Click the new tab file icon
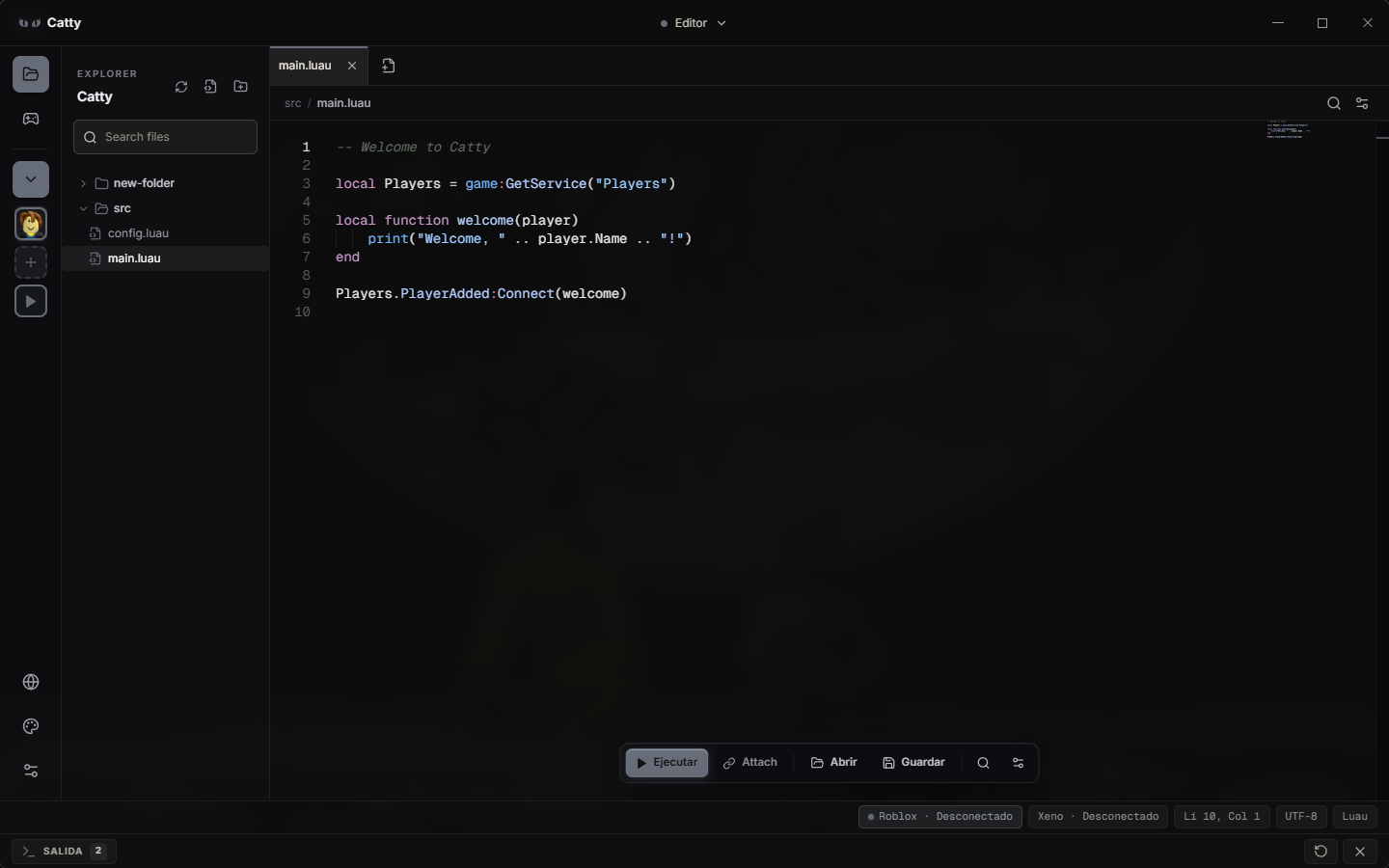This screenshot has height=868, width=1389. tap(389, 66)
